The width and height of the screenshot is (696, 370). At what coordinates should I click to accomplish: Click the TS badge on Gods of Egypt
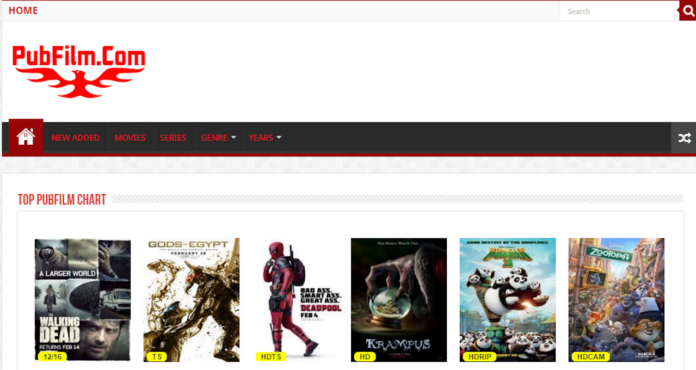click(x=157, y=356)
